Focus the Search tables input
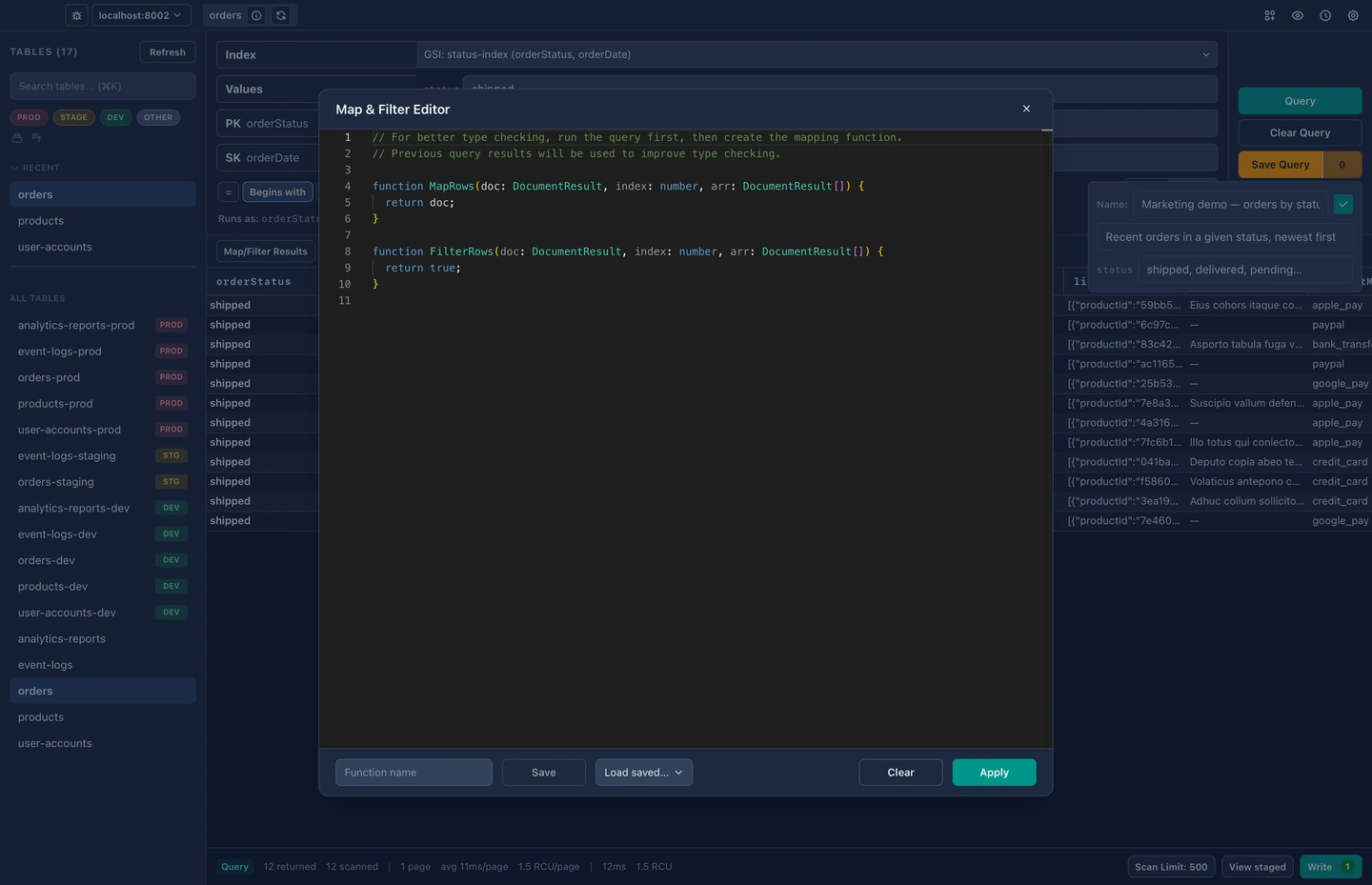 [103, 86]
